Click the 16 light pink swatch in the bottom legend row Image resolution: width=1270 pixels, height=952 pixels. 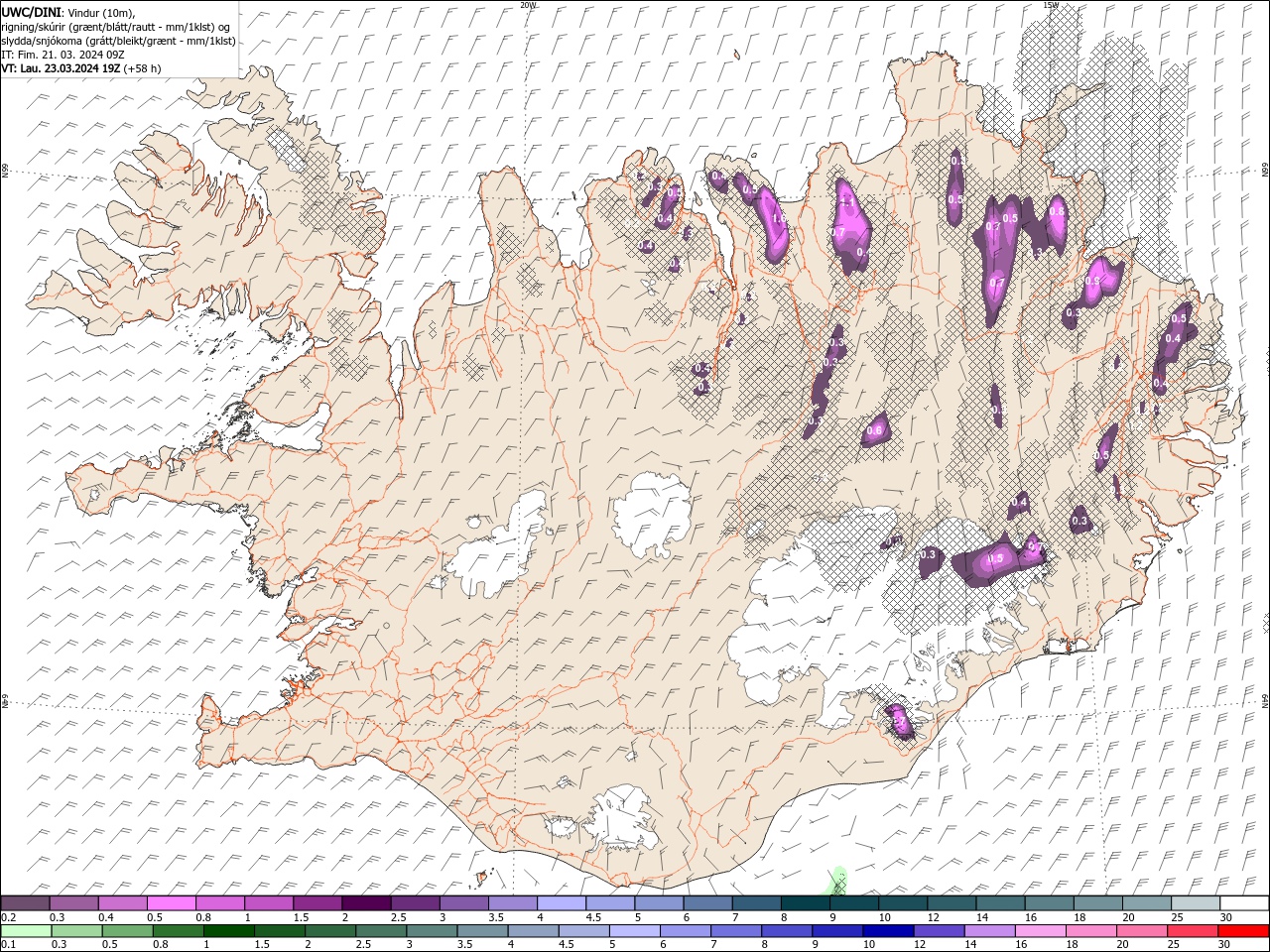point(1040,931)
